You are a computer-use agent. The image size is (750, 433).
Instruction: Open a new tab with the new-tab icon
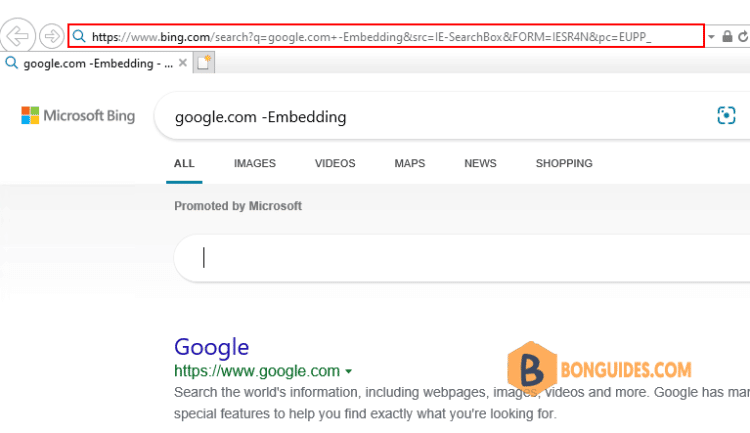(204, 63)
